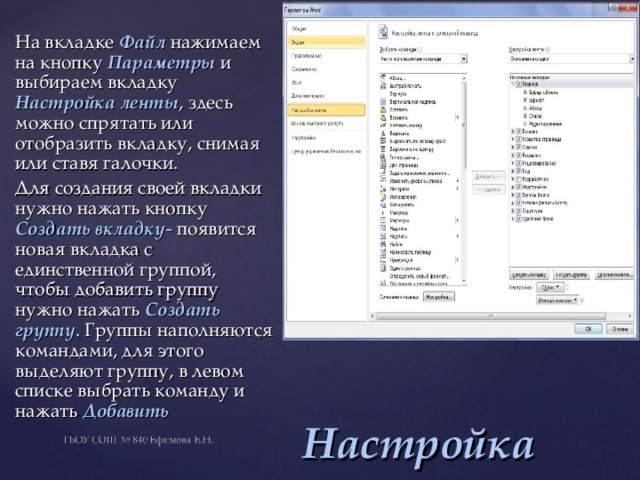640x480 pixels.
Task: Open the Импорт-экспорт dropdown button
Action: [x=558, y=300]
